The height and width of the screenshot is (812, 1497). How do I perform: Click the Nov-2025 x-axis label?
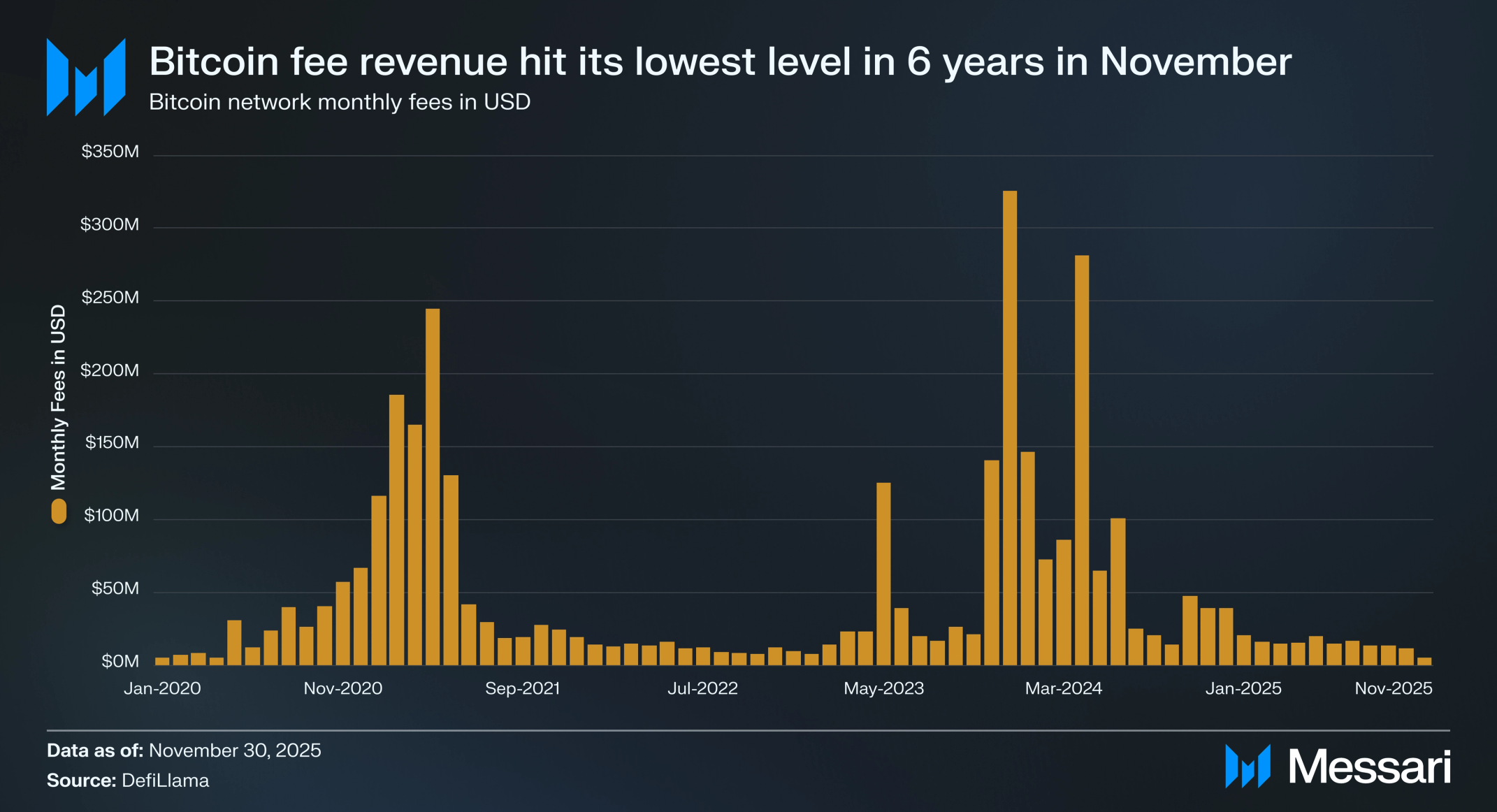[x=1393, y=688]
